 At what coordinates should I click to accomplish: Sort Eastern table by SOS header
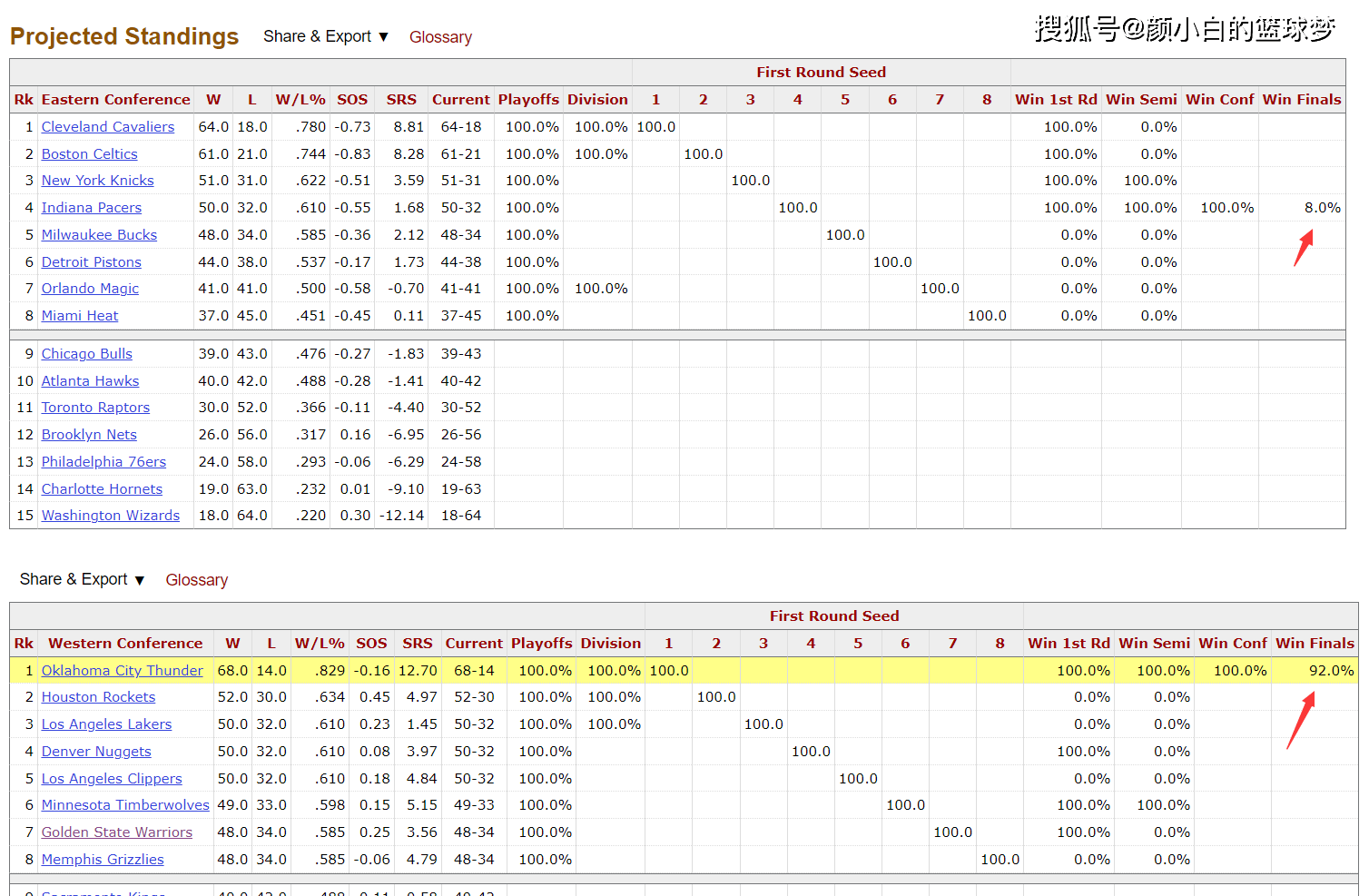352,100
